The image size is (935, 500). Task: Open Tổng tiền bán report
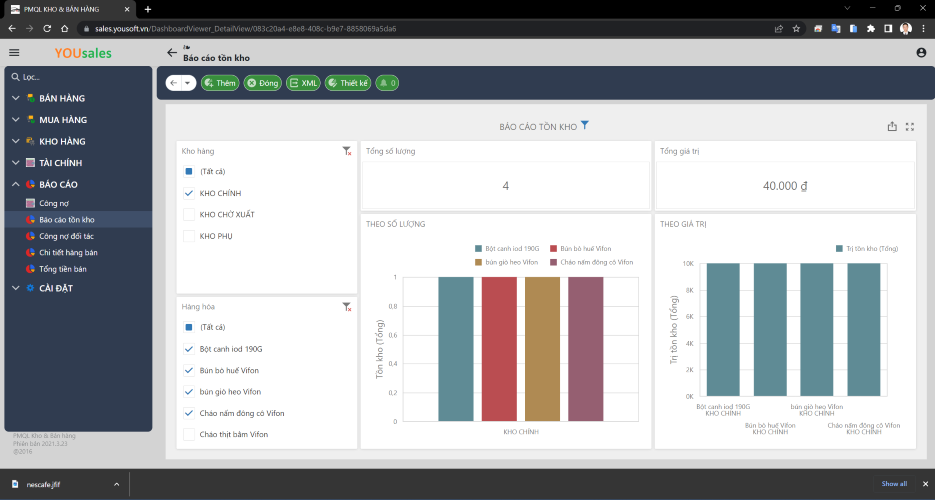point(78,269)
